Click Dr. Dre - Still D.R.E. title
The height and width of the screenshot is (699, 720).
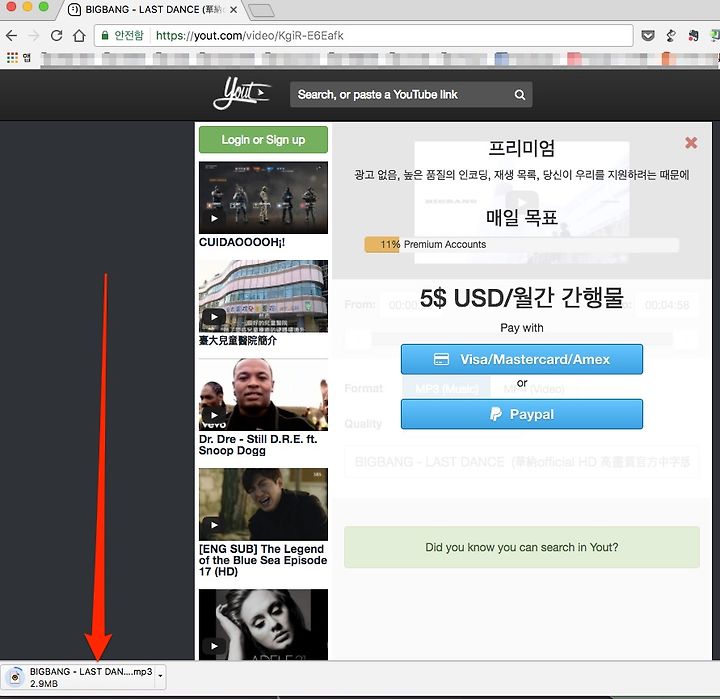258,445
